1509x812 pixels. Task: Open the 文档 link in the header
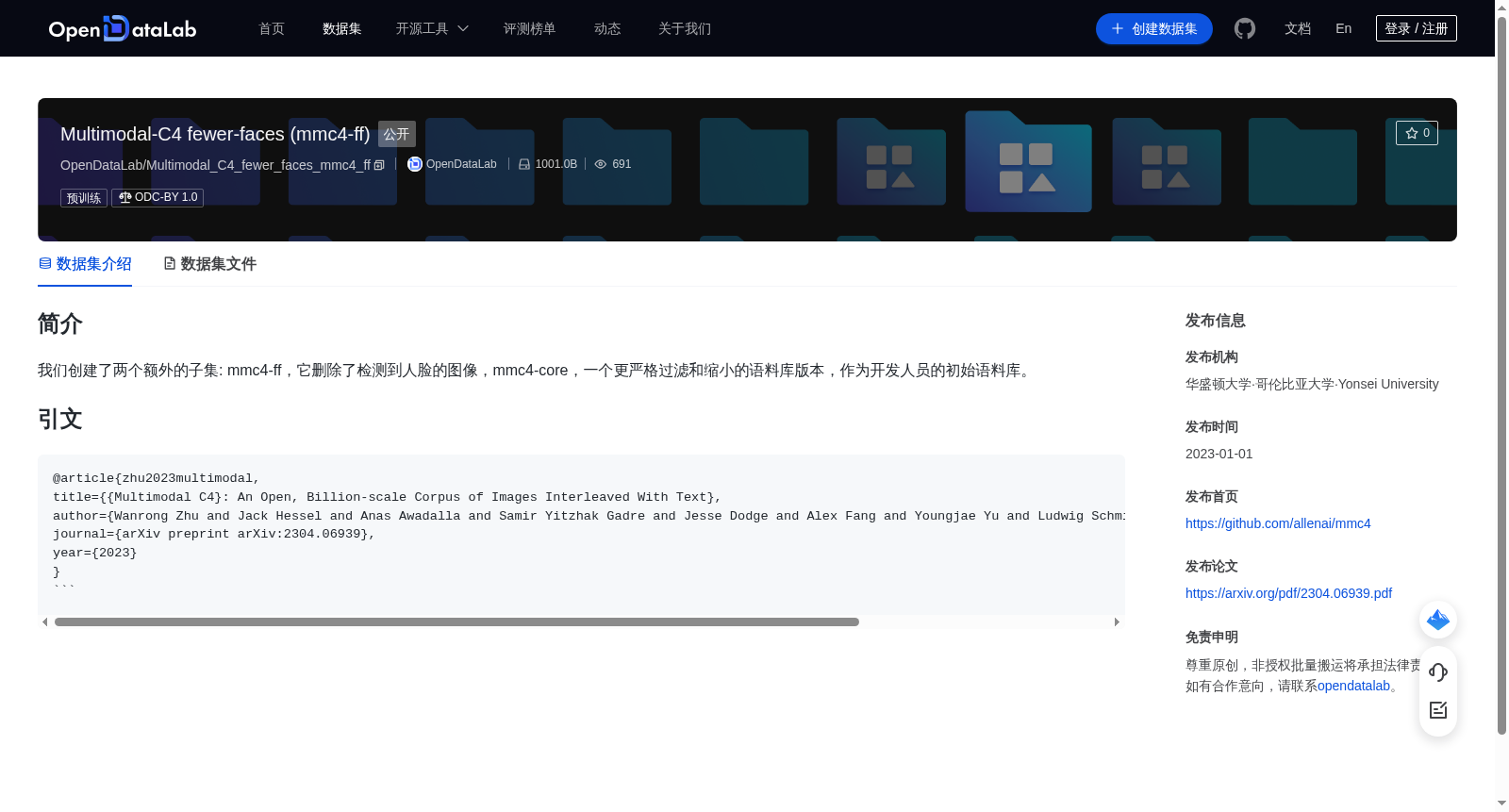click(1298, 28)
